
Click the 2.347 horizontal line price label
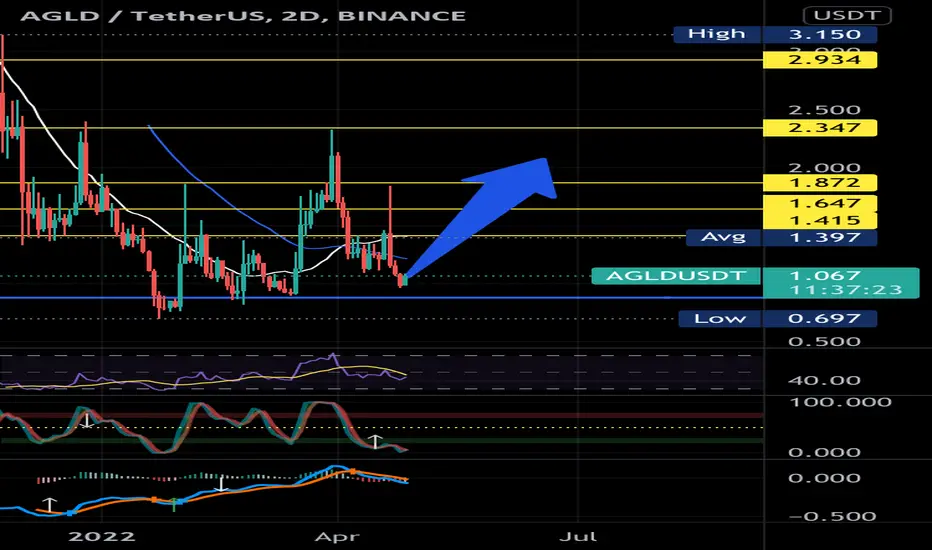point(820,127)
